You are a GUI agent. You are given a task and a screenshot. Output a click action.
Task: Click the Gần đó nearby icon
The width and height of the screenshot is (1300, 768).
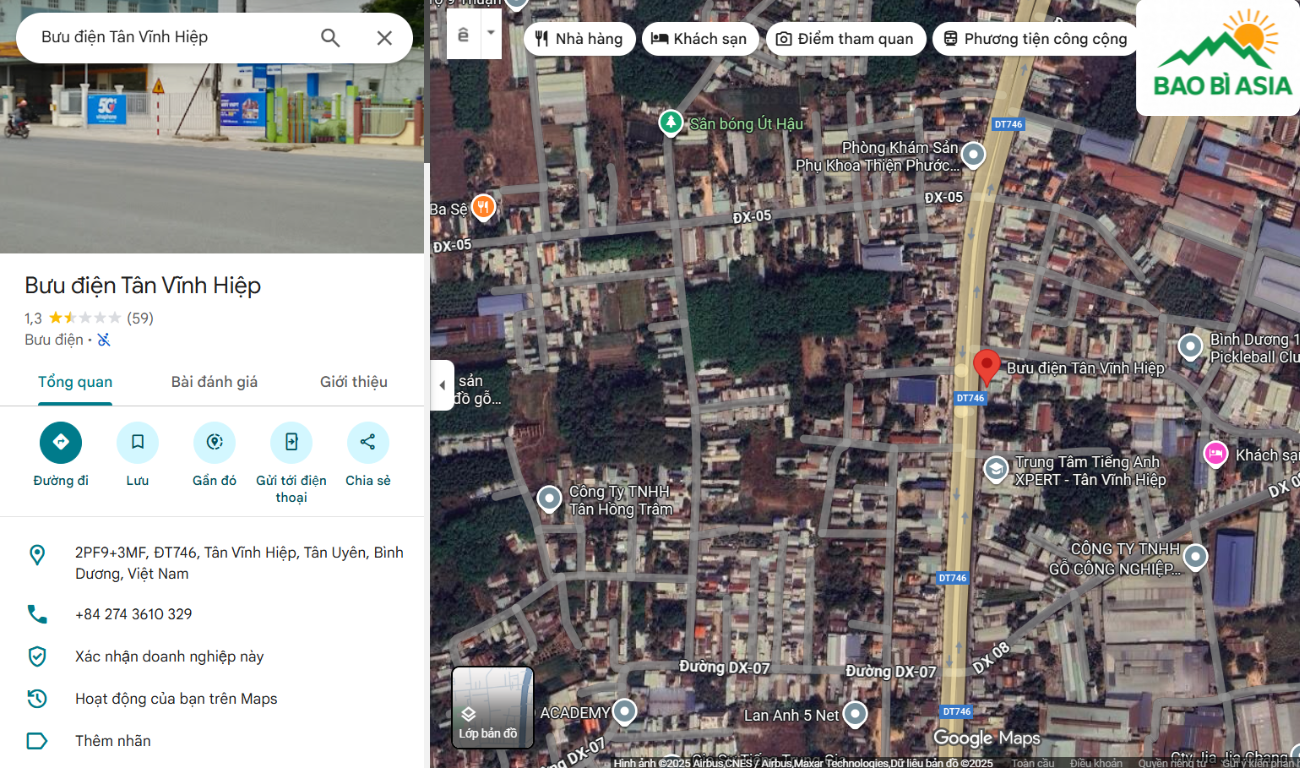214,442
